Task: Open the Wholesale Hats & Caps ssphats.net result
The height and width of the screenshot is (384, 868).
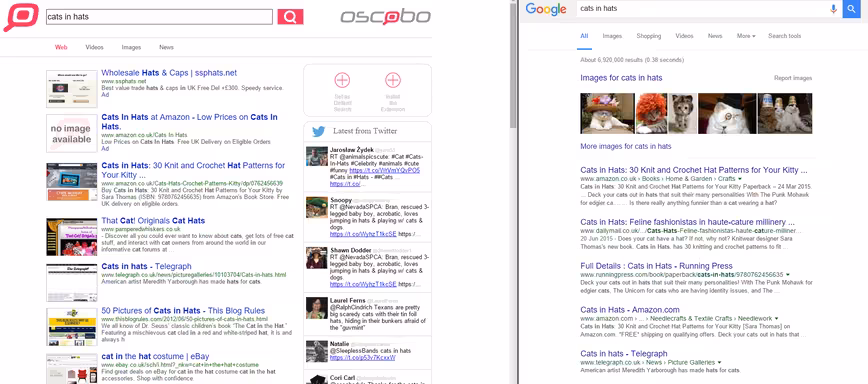Action: point(169,72)
